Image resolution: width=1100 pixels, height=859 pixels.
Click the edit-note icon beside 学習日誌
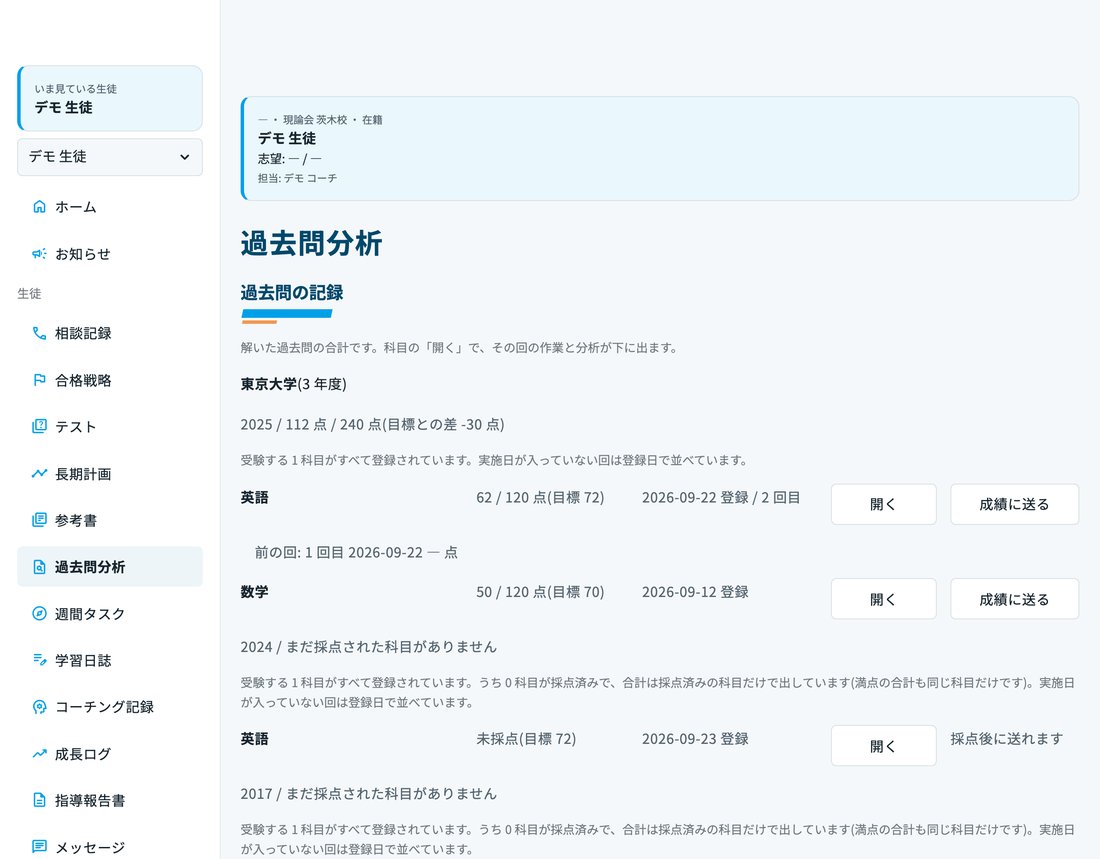39,660
